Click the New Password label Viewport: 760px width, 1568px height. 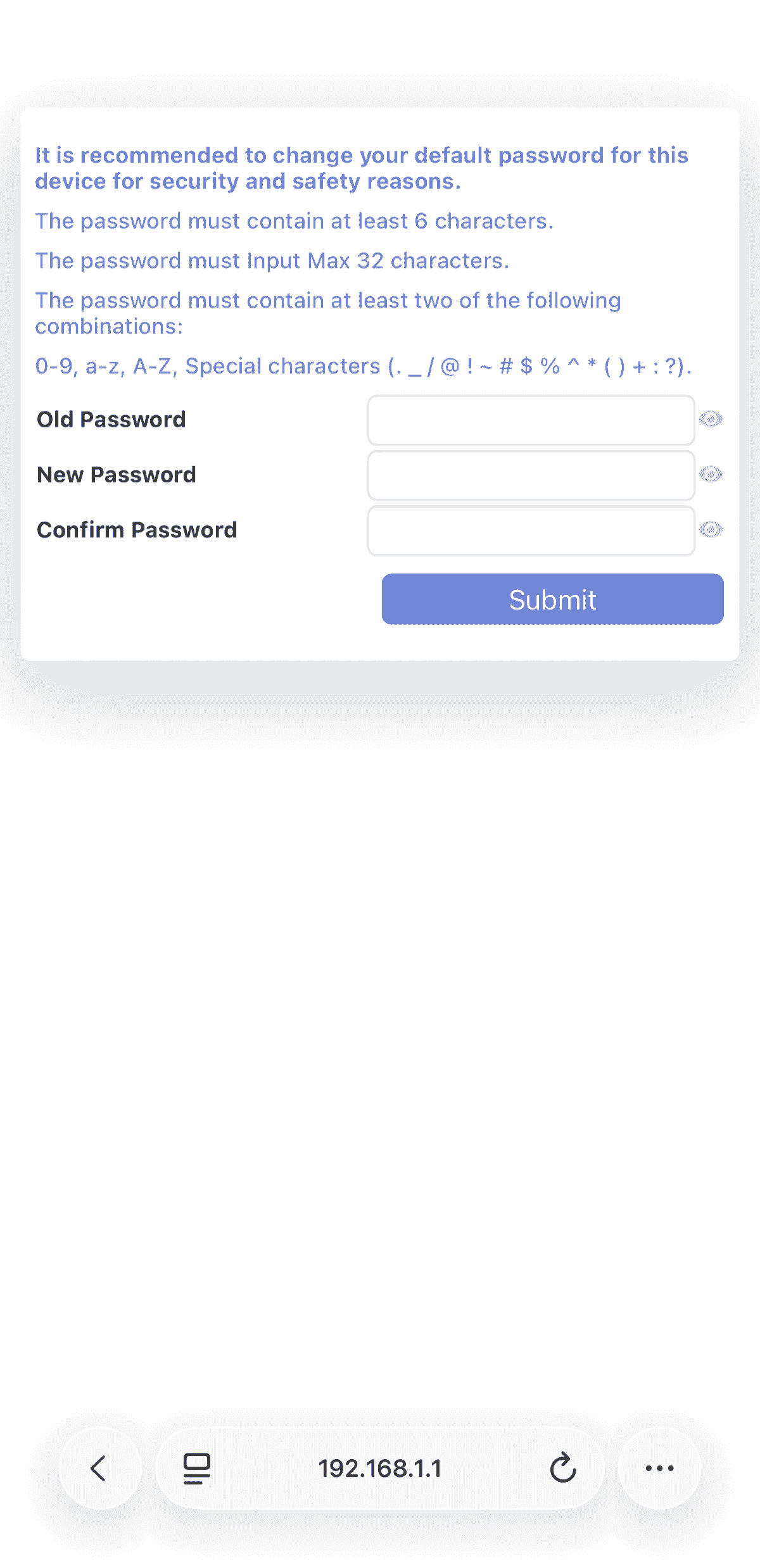coord(117,475)
